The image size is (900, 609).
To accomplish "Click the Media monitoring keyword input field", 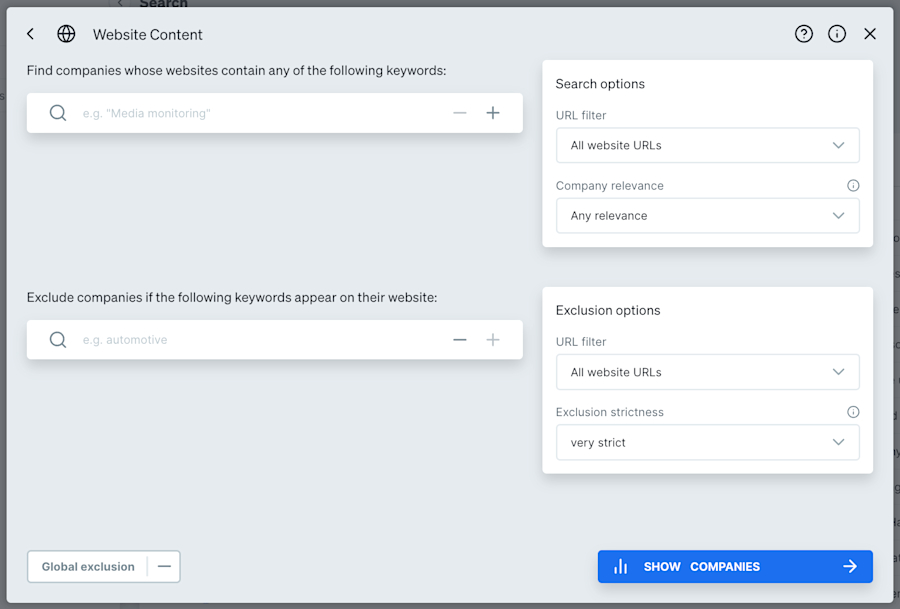I will (x=250, y=112).
